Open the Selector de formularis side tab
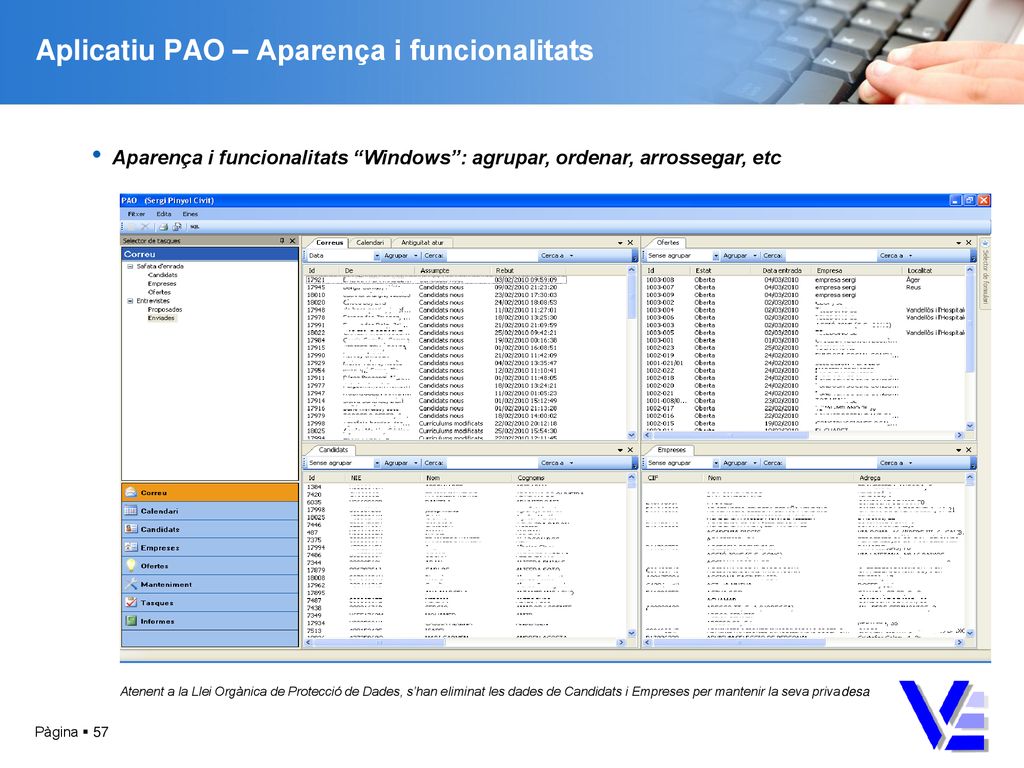1024x768 pixels. click(985, 276)
